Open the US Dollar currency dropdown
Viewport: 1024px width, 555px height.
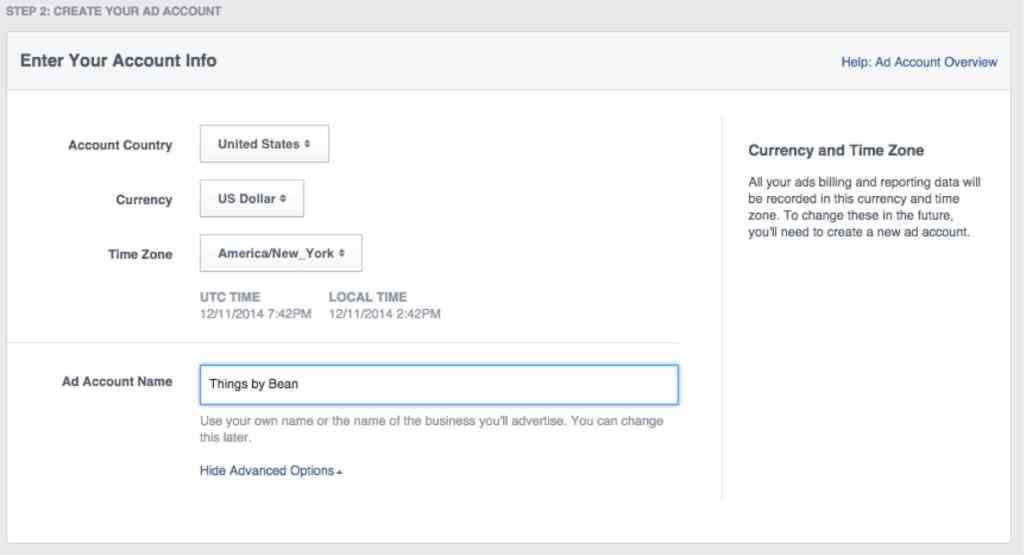tap(251, 199)
